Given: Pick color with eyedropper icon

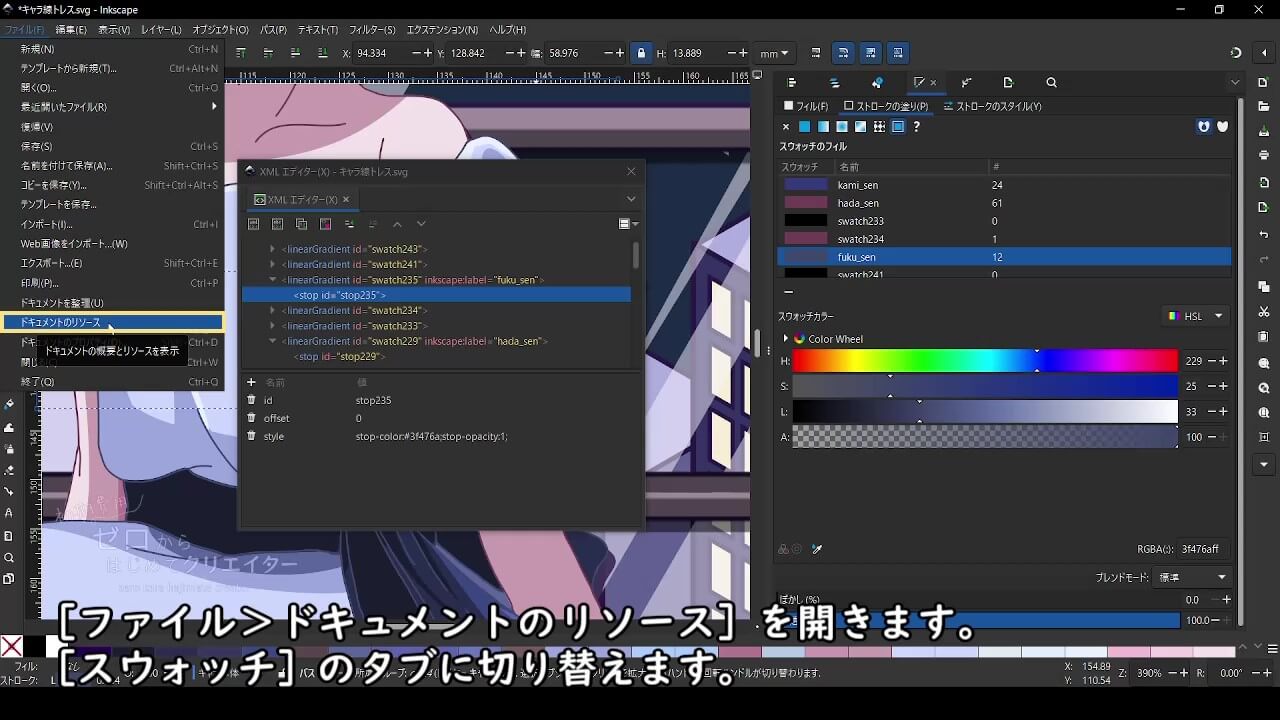Looking at the screenshot, I should [817, 549].
